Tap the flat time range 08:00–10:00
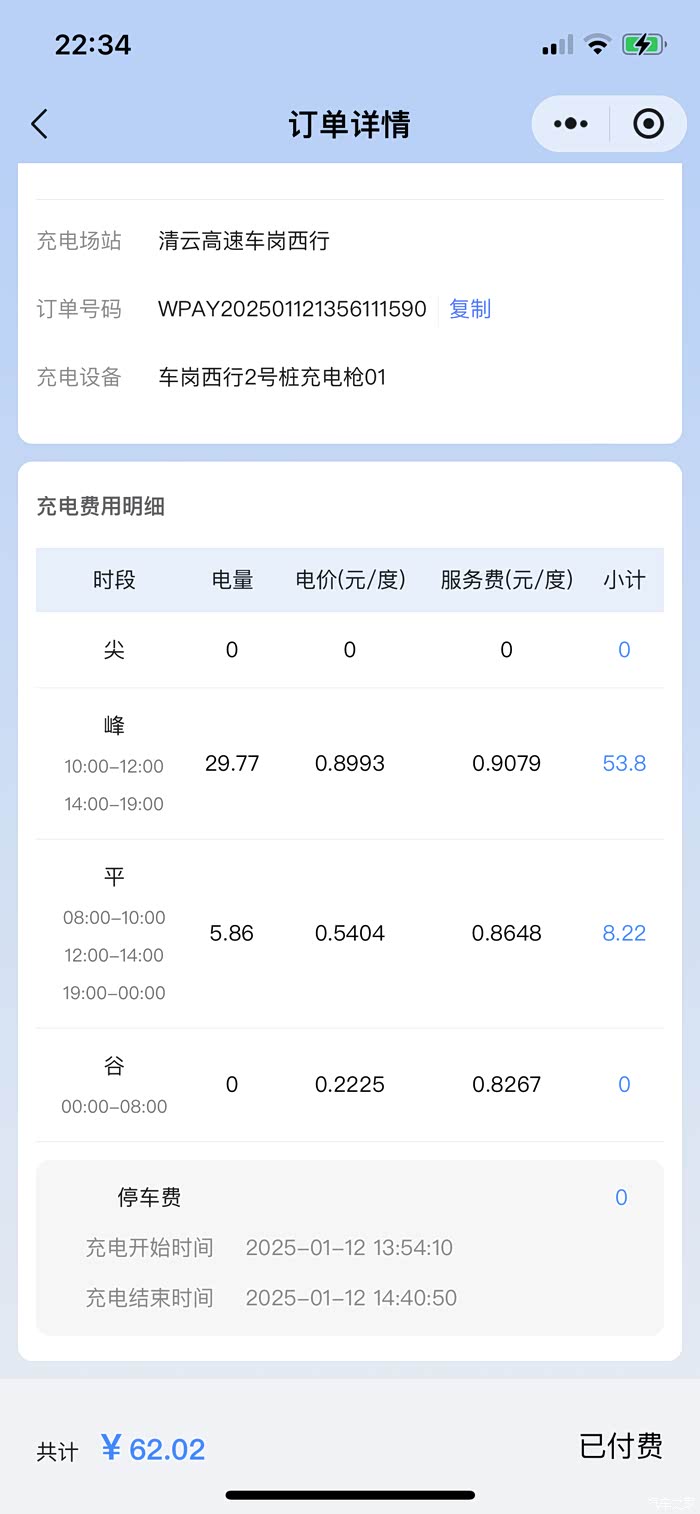Image resolution: width=700 pixels, height=1514 pixels. pos(114,917)
